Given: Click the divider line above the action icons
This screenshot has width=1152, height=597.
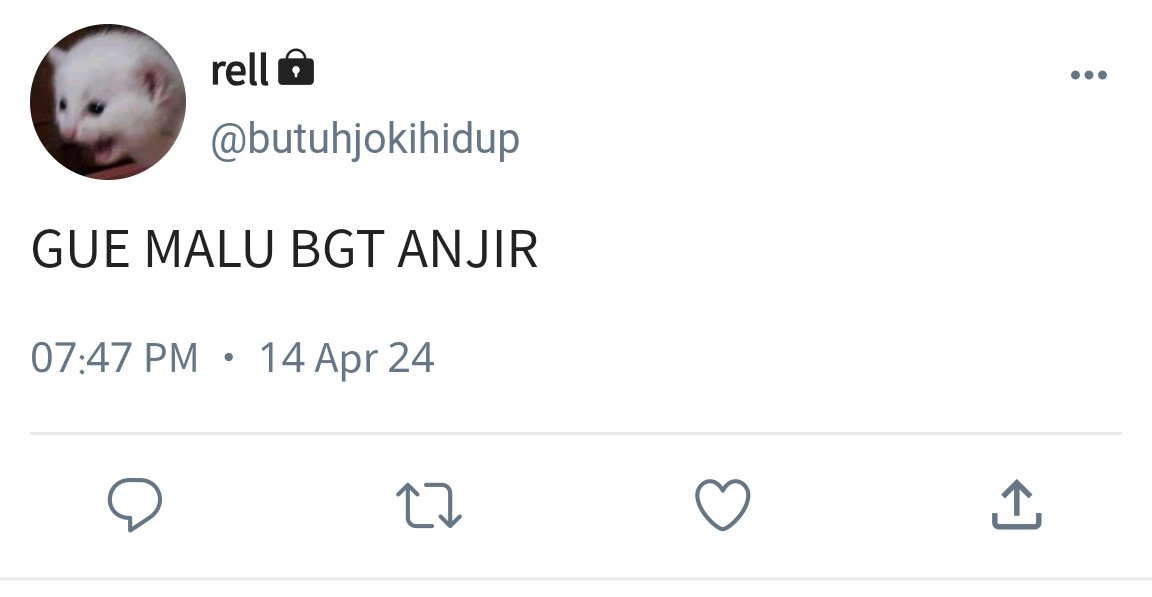Looking at the screenshot, I should click(x=576, y=433).
